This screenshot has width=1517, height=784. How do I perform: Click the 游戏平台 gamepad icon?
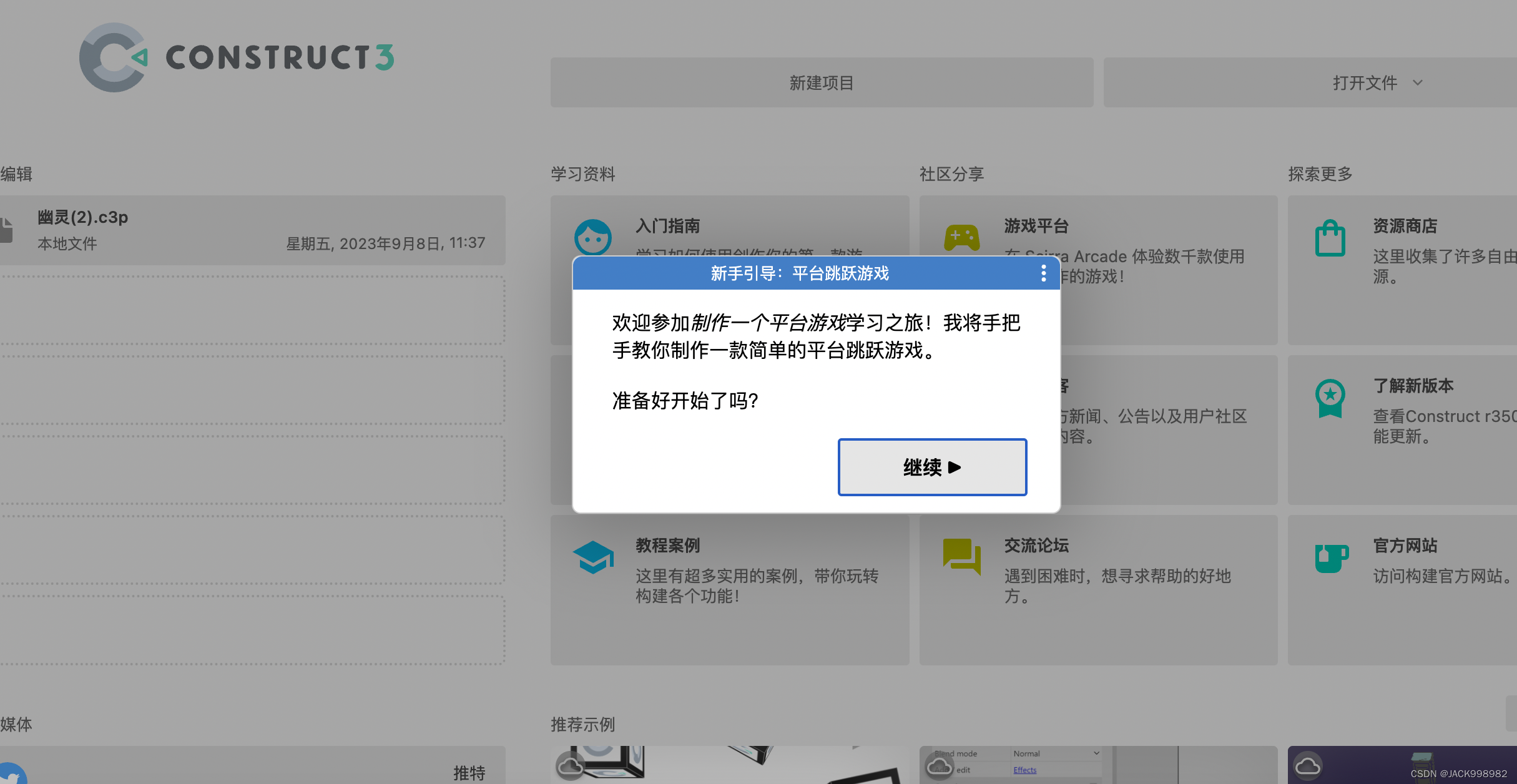pyautogui.click(x=961, y=237)
